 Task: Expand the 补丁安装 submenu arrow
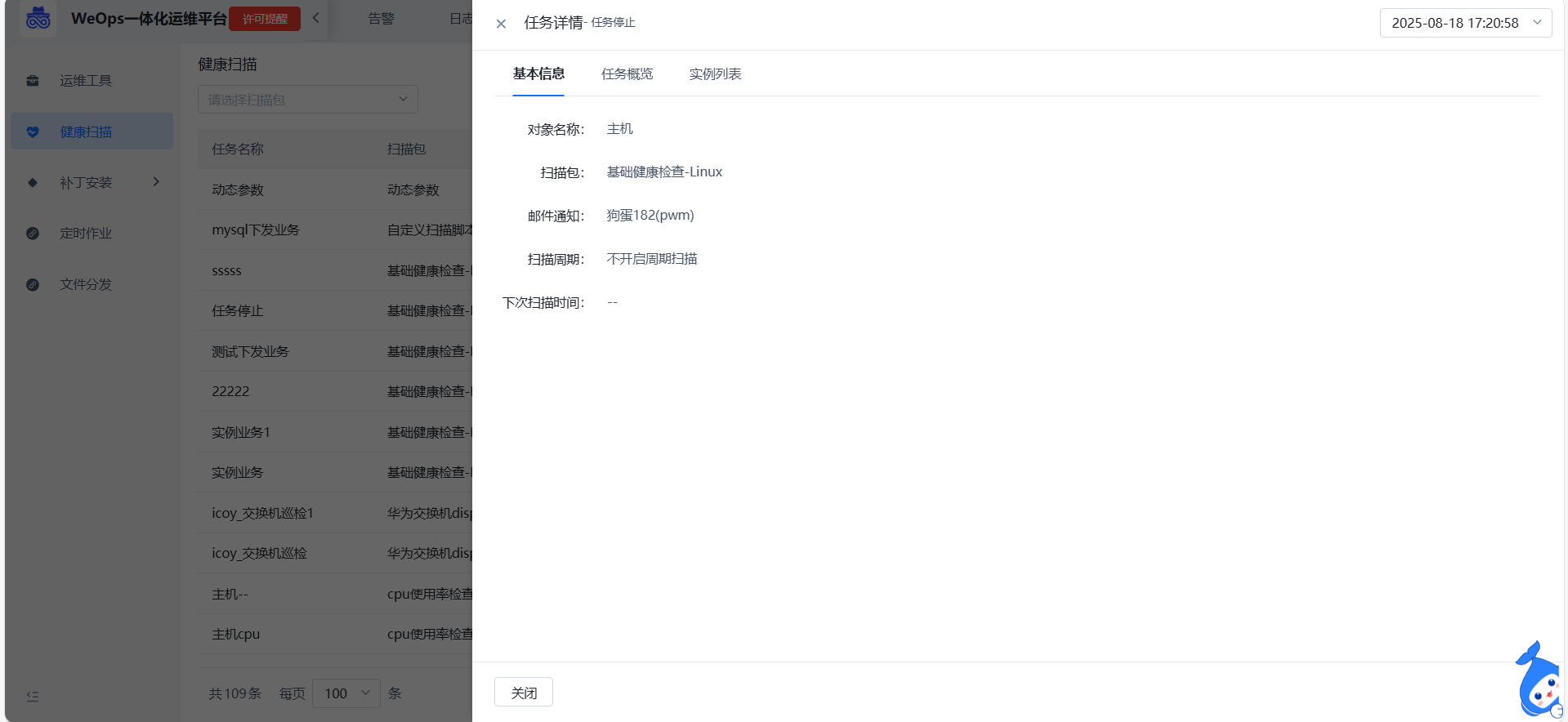[156, 181]
